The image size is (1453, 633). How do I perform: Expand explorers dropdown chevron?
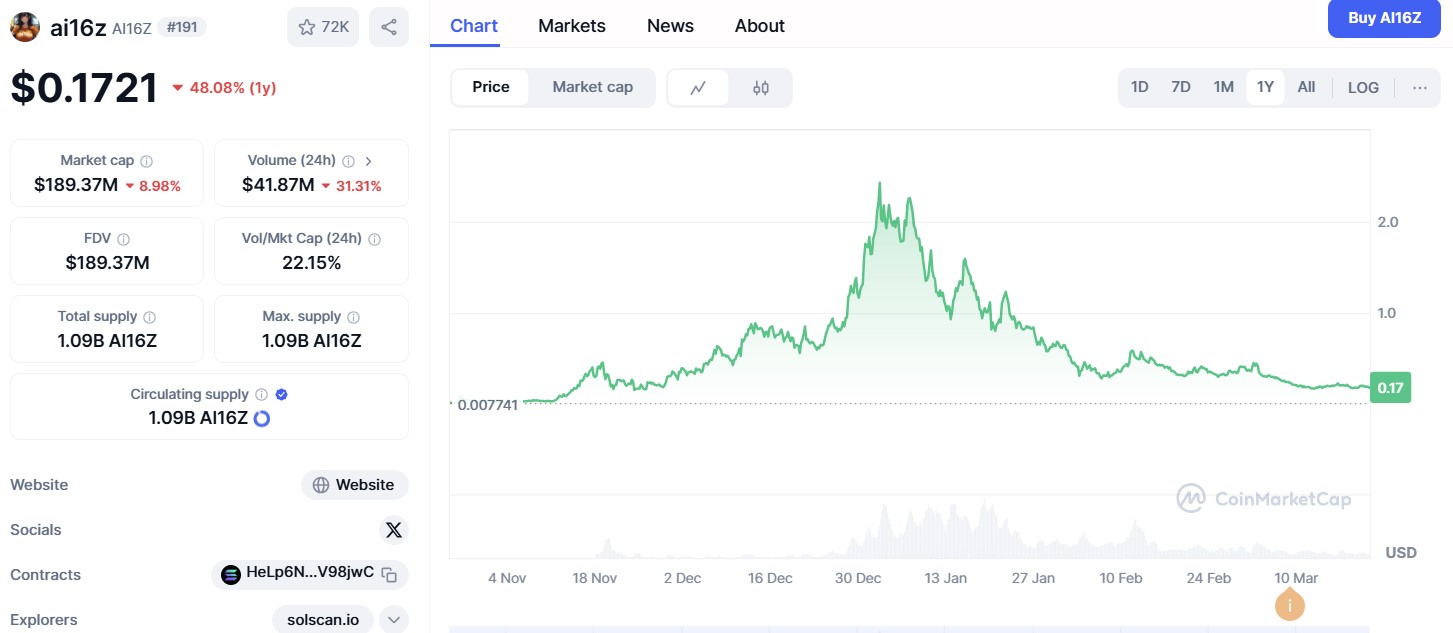pyautogui.click(x=394, y=620)
